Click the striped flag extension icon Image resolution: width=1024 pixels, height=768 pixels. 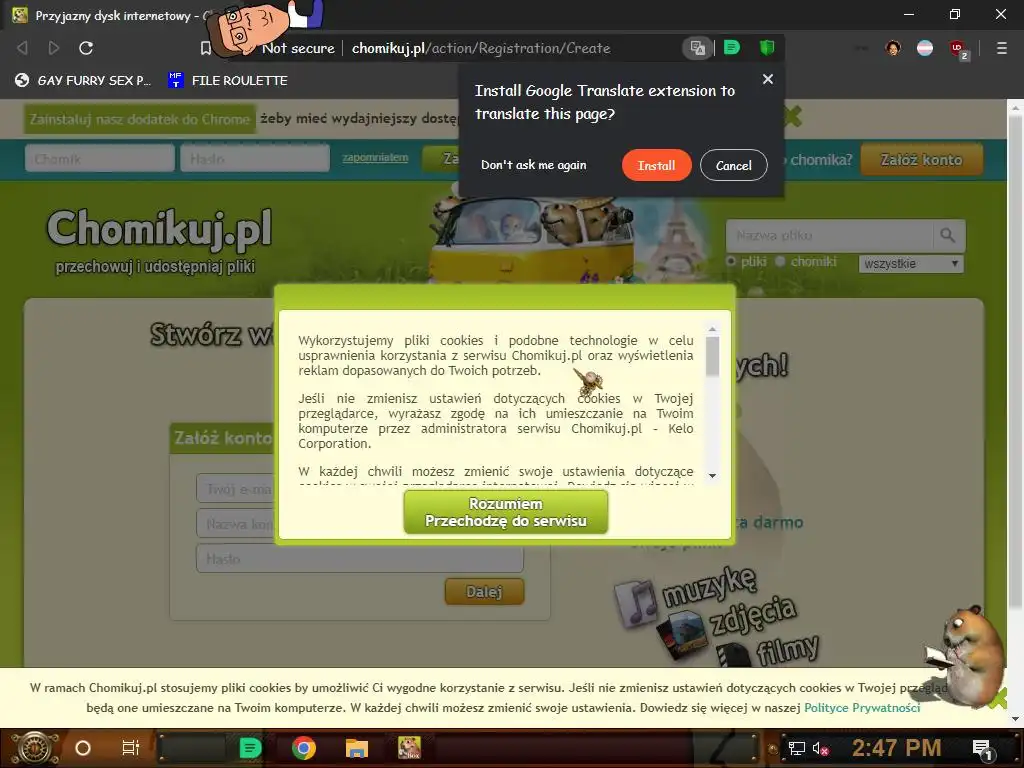[x=925, y=48]
